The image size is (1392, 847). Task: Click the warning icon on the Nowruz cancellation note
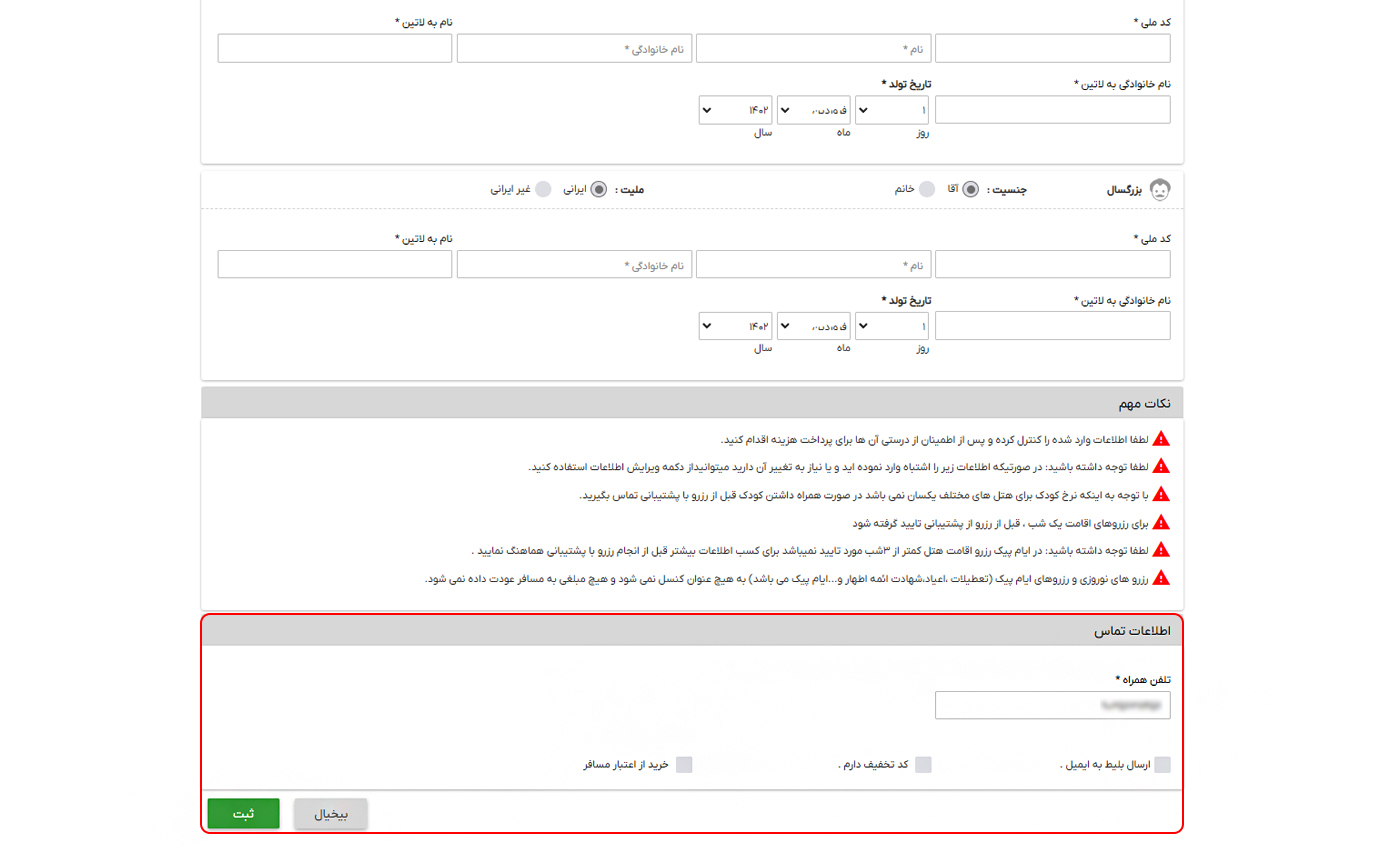[x=1161, y=577]
